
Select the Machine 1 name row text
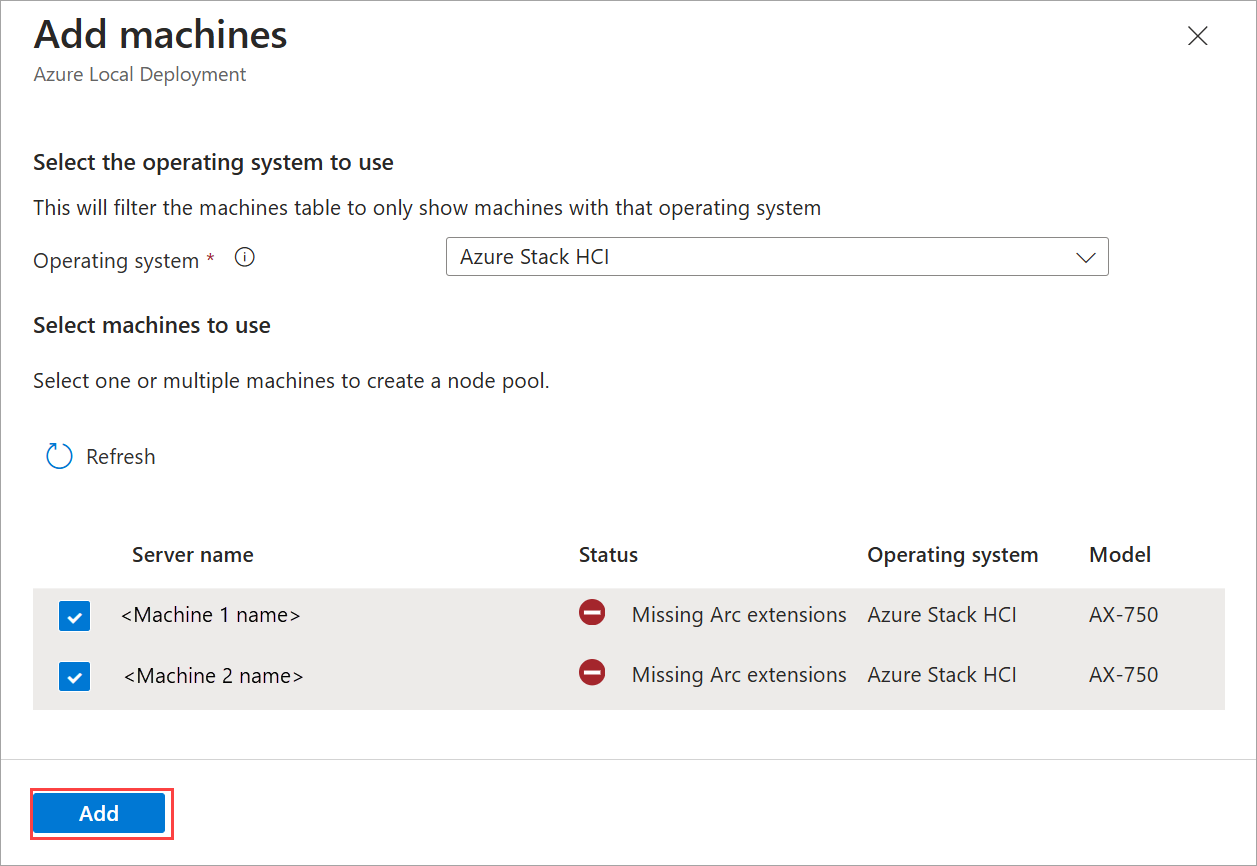[x=210, y=615]
